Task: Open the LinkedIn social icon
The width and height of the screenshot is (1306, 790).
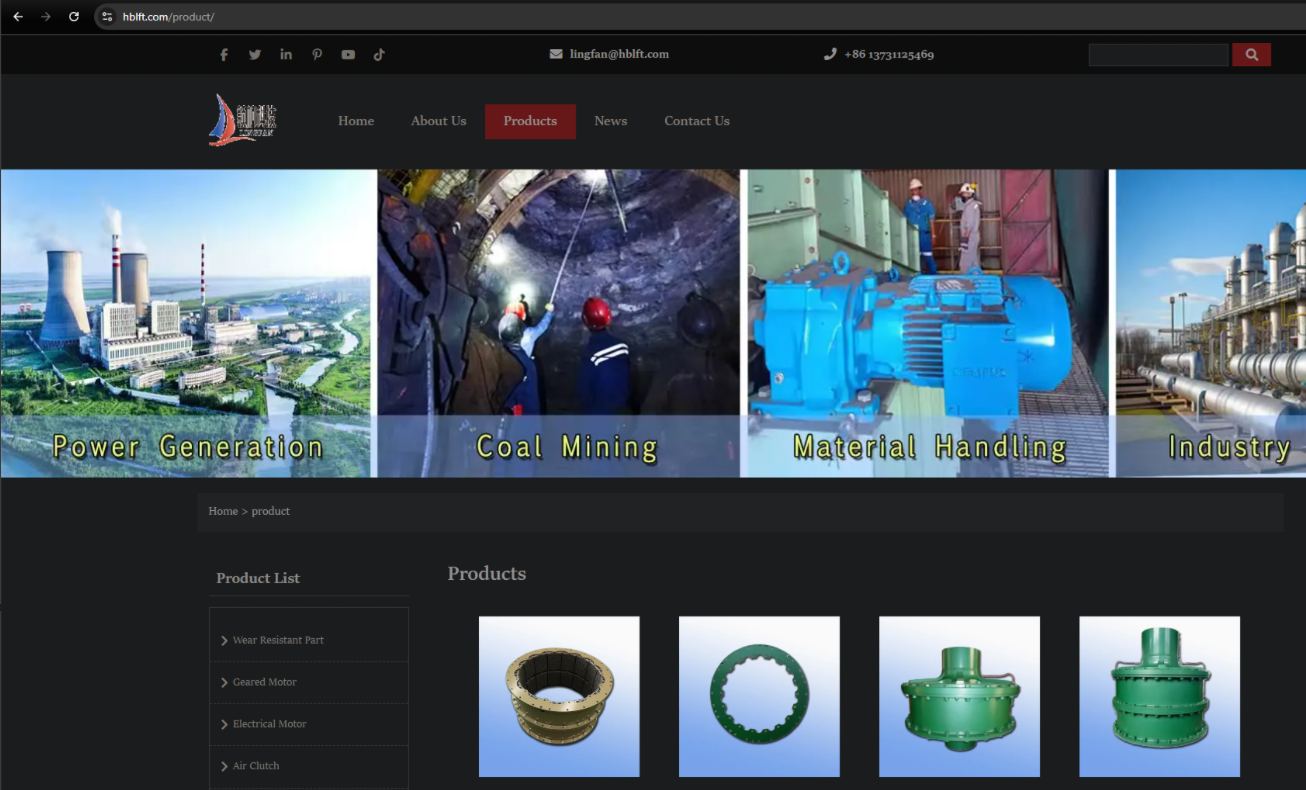Action: pyautogui.click(x=286, y=55)
